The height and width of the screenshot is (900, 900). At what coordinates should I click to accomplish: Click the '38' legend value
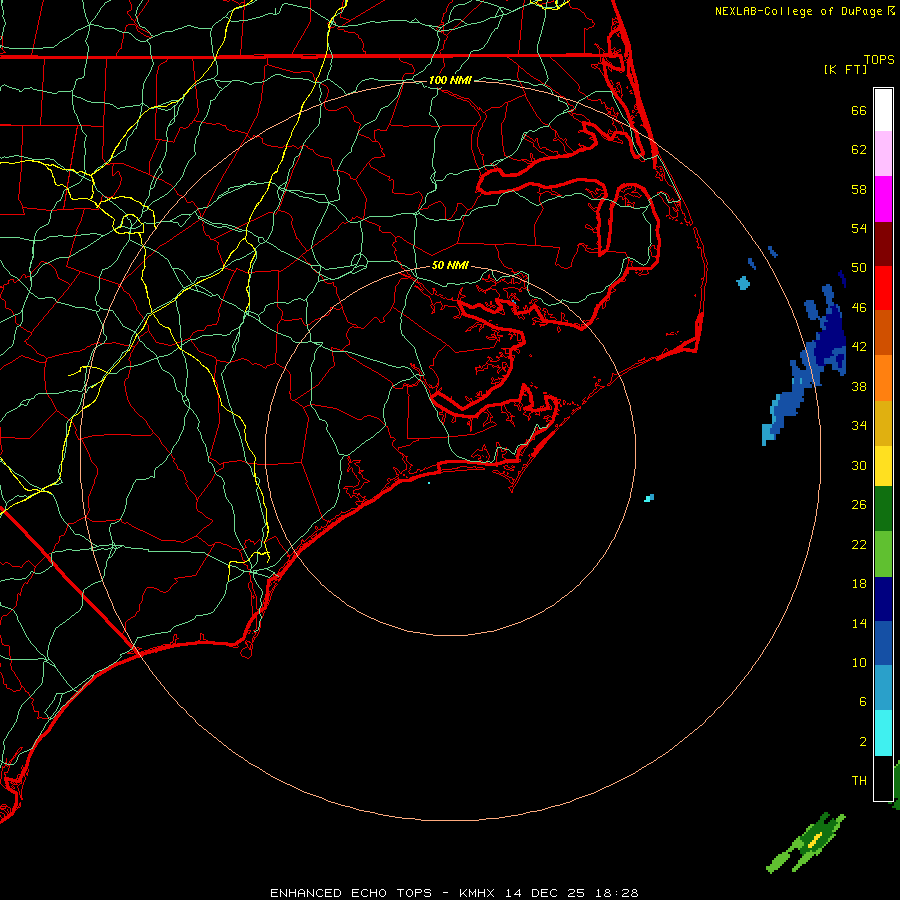[x=859, y=386]
